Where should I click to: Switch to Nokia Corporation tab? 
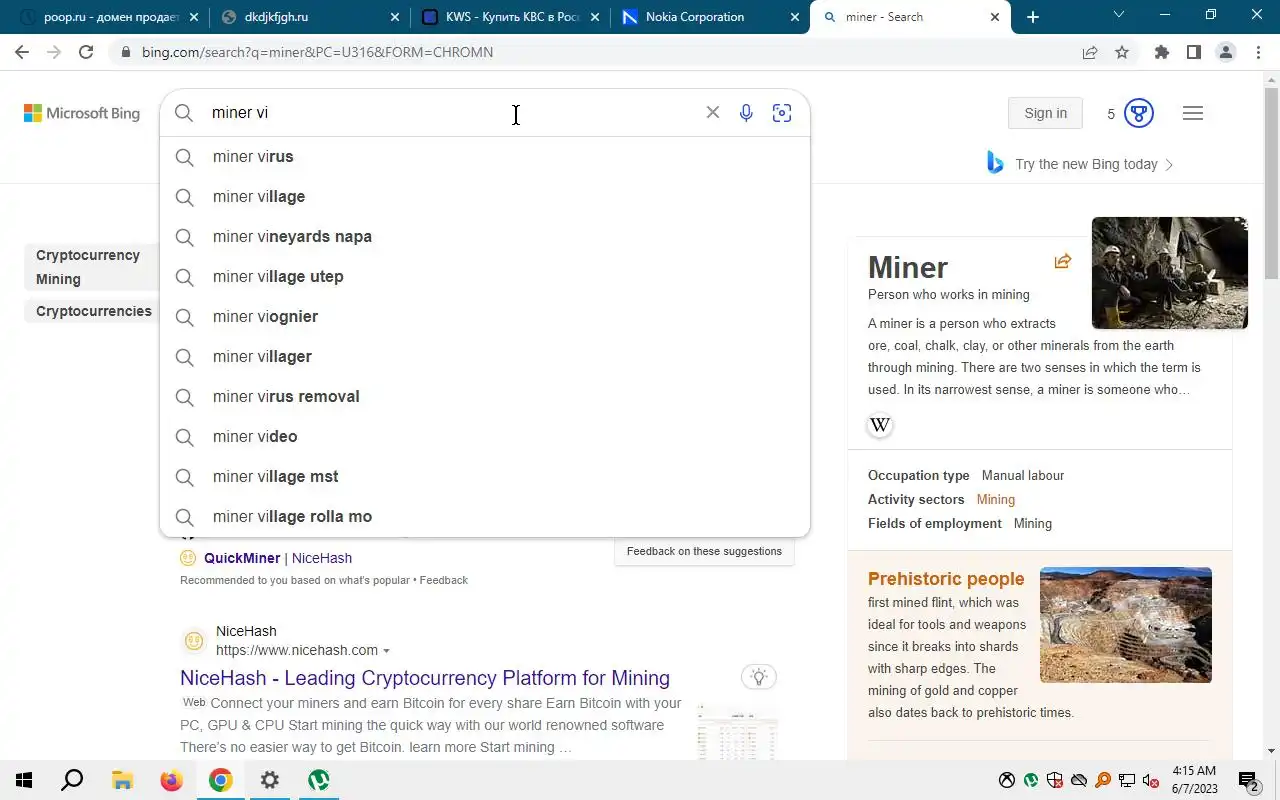pyautogui.click(x=711, y=17)
